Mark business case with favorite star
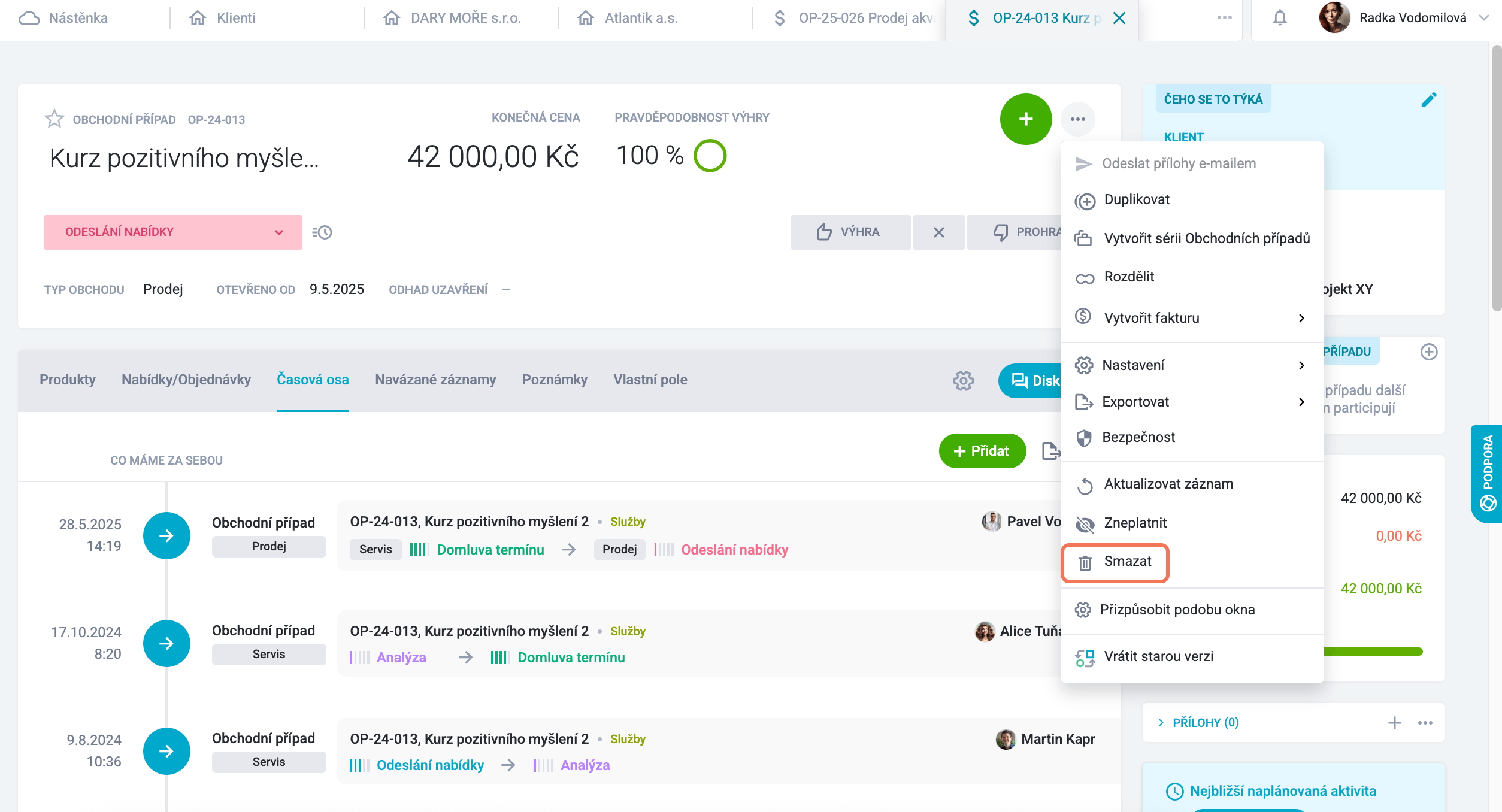 [x=54, y=119]
